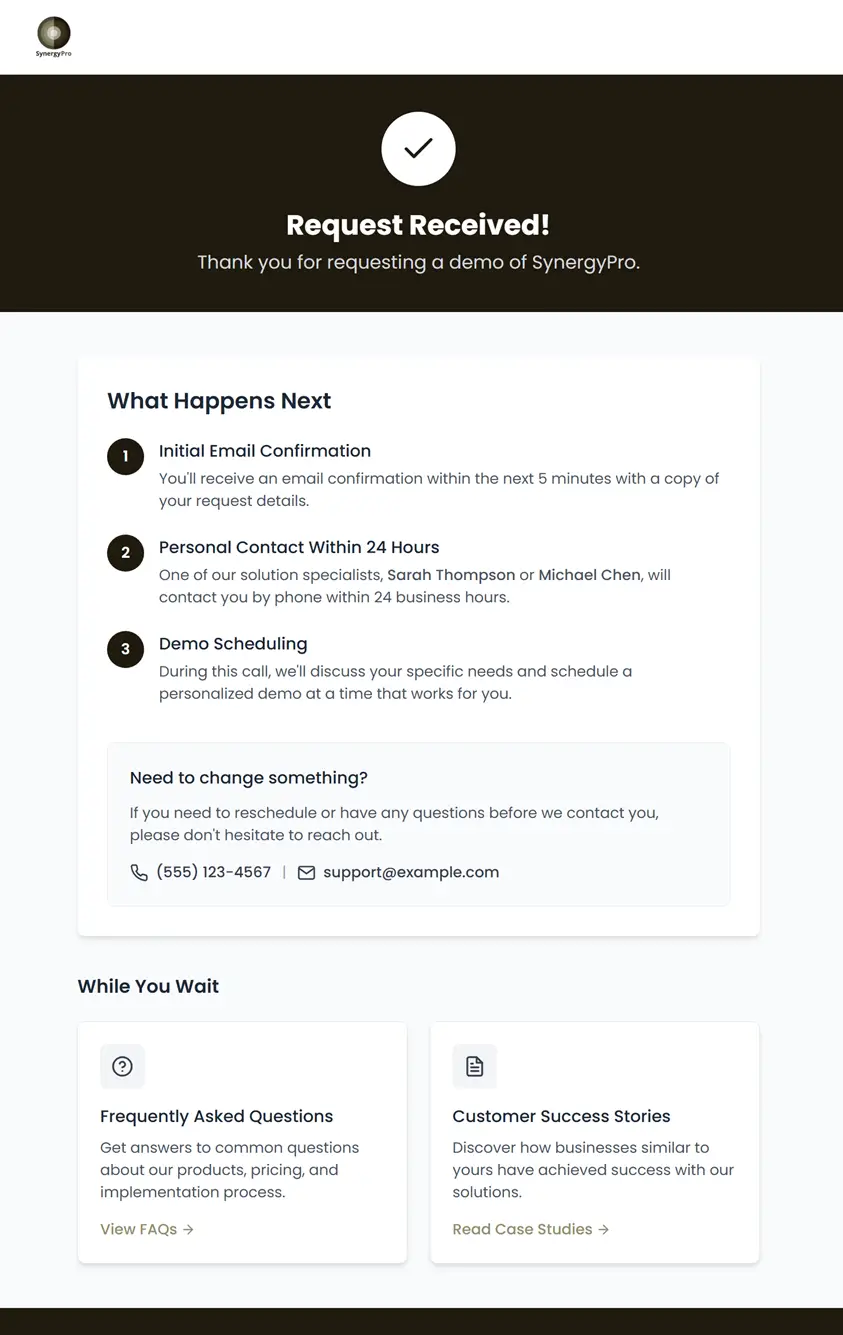
Task: Click the white checkmark success icon
Action: coord(418,149)
